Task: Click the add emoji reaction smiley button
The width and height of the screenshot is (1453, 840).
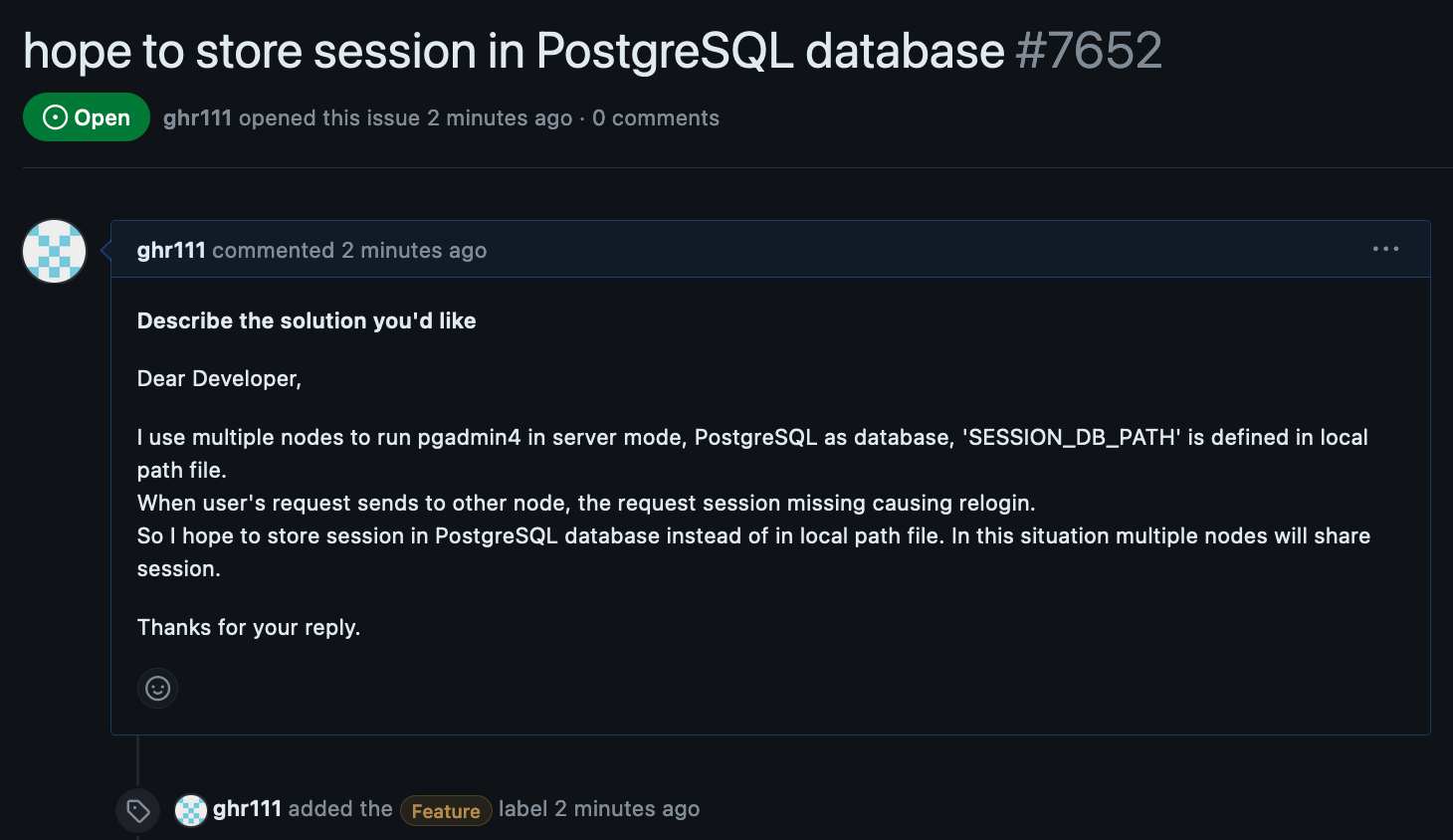Action: click(157, 688)
